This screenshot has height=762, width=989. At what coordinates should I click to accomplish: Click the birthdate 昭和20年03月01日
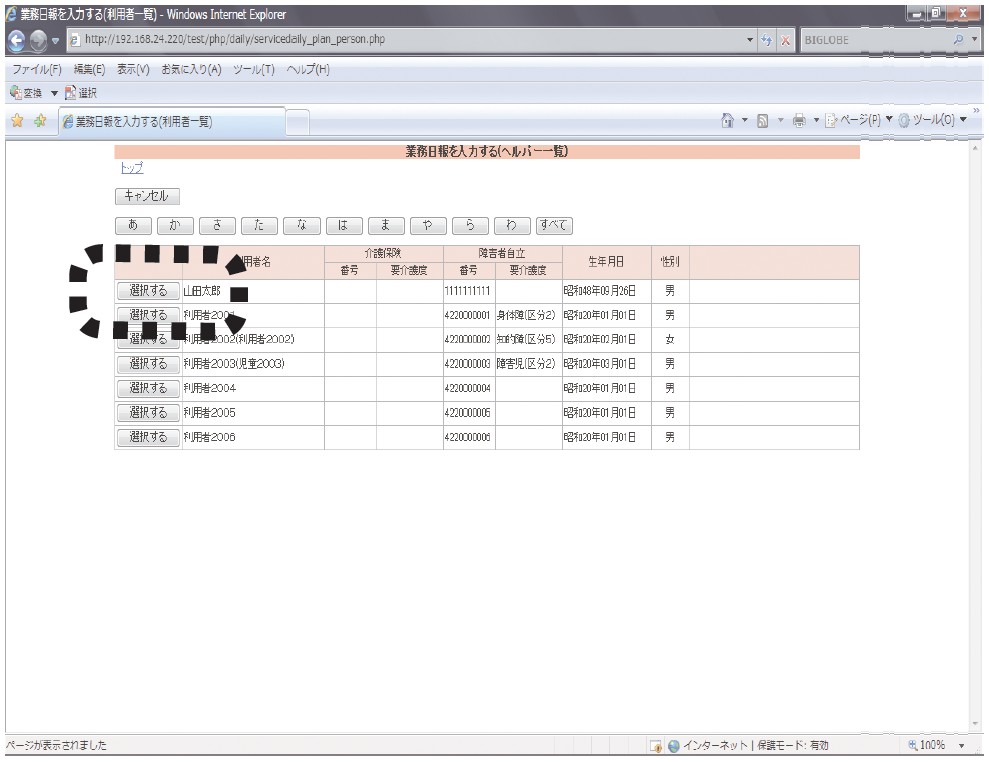pos(600,364)
